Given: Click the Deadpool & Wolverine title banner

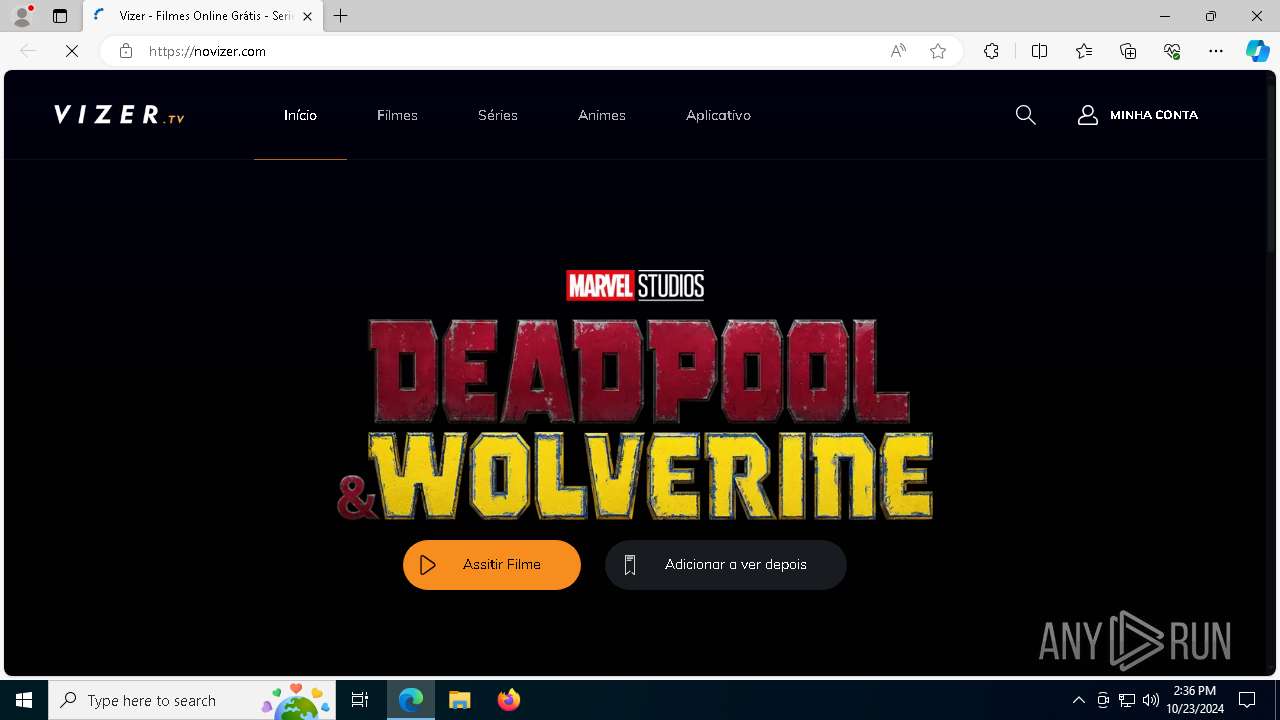Looking at the screenshot, I should tap(636, 395).
